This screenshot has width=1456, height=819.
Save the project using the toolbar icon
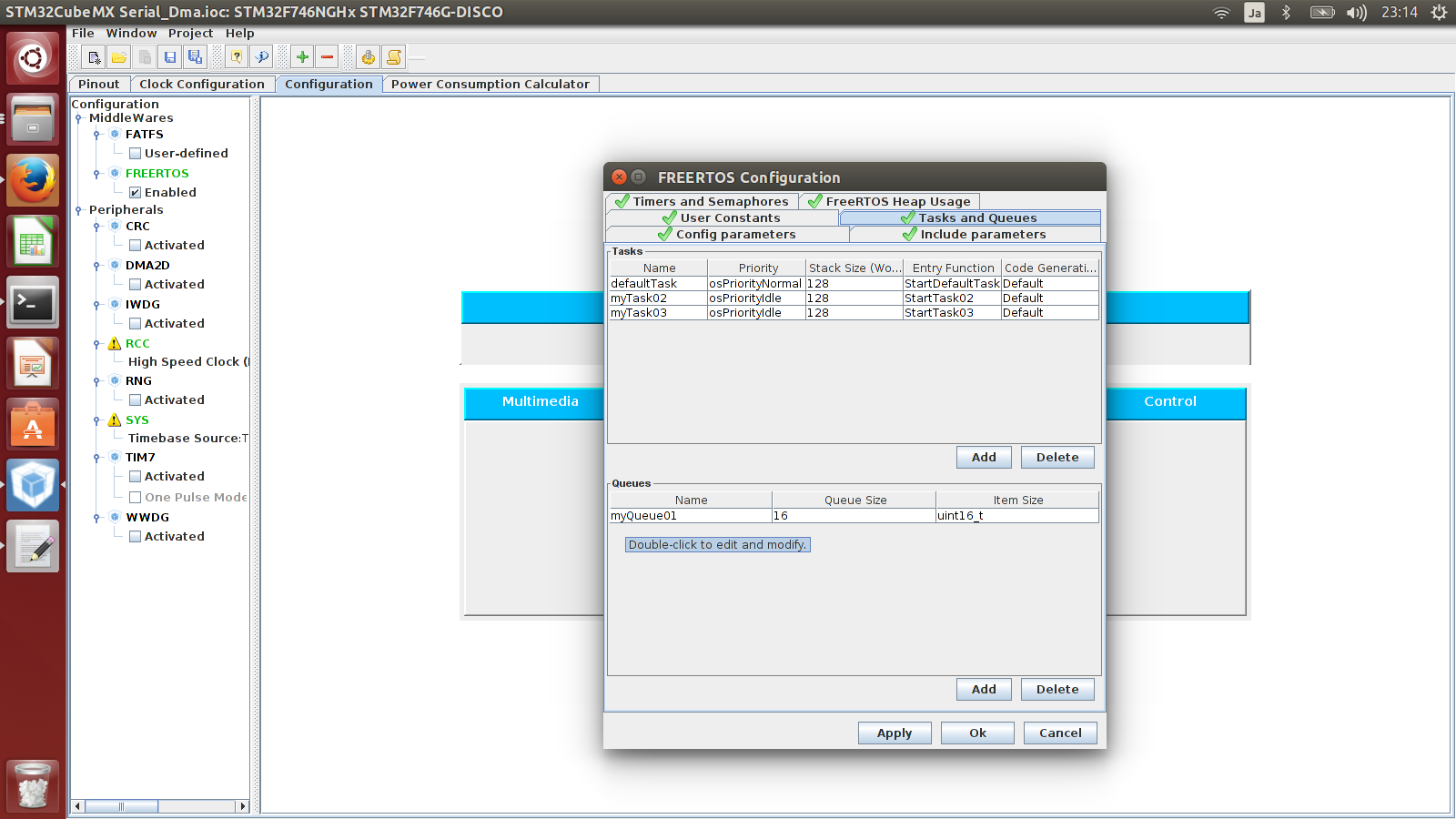click(170, 56)
